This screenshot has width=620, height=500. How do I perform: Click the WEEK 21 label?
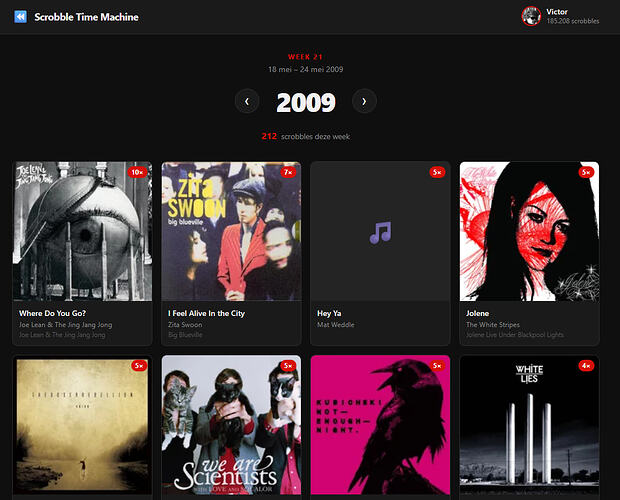[x=305, y=57]
